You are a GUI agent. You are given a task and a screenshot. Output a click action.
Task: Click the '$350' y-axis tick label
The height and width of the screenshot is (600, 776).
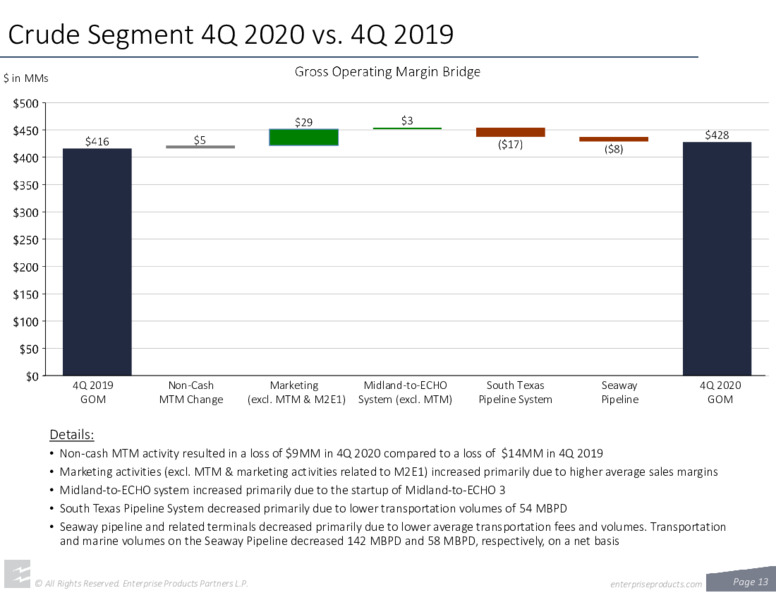pyautogui.click(x=26, y=186)
